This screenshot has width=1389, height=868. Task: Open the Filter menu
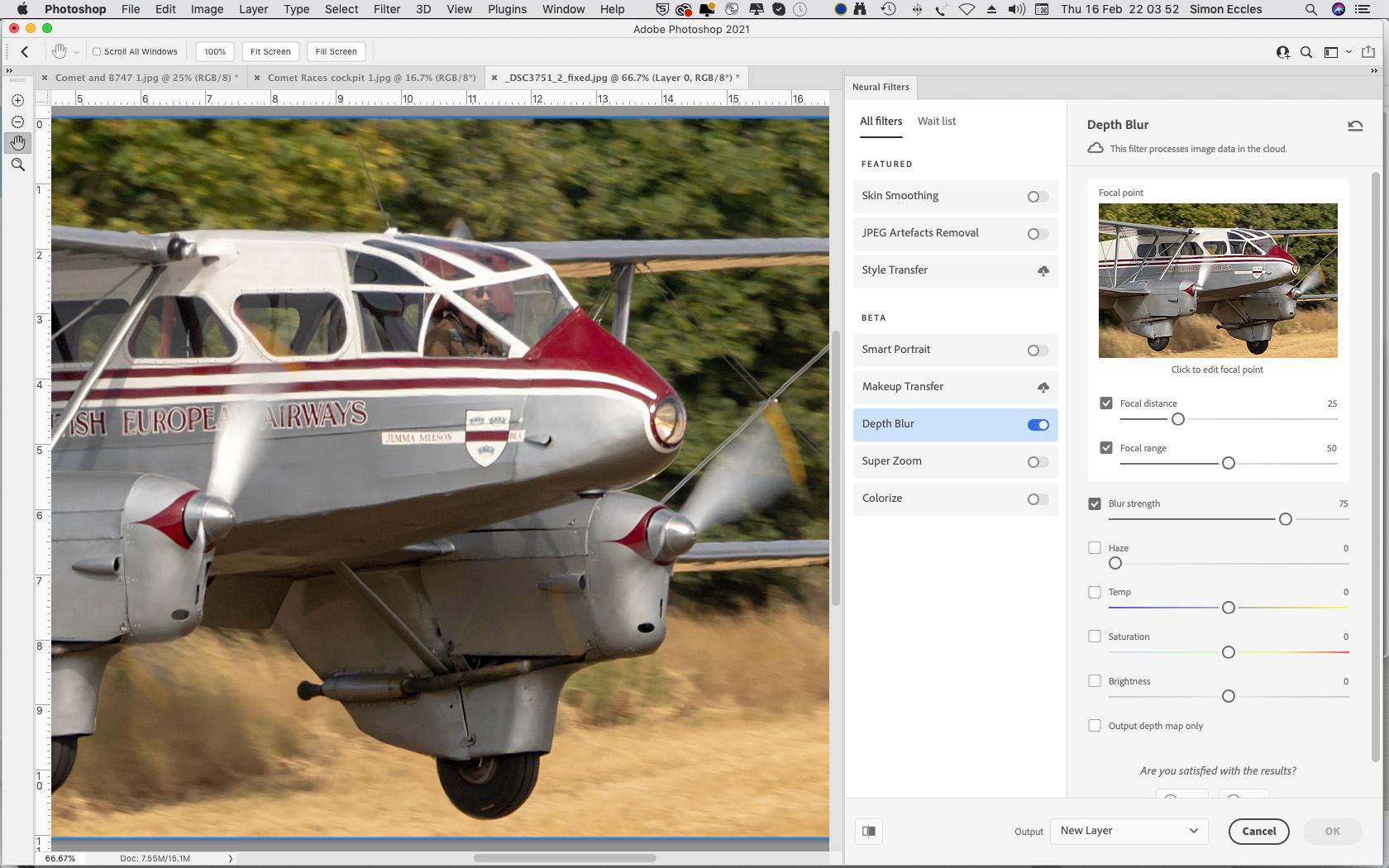pos(386,9)
